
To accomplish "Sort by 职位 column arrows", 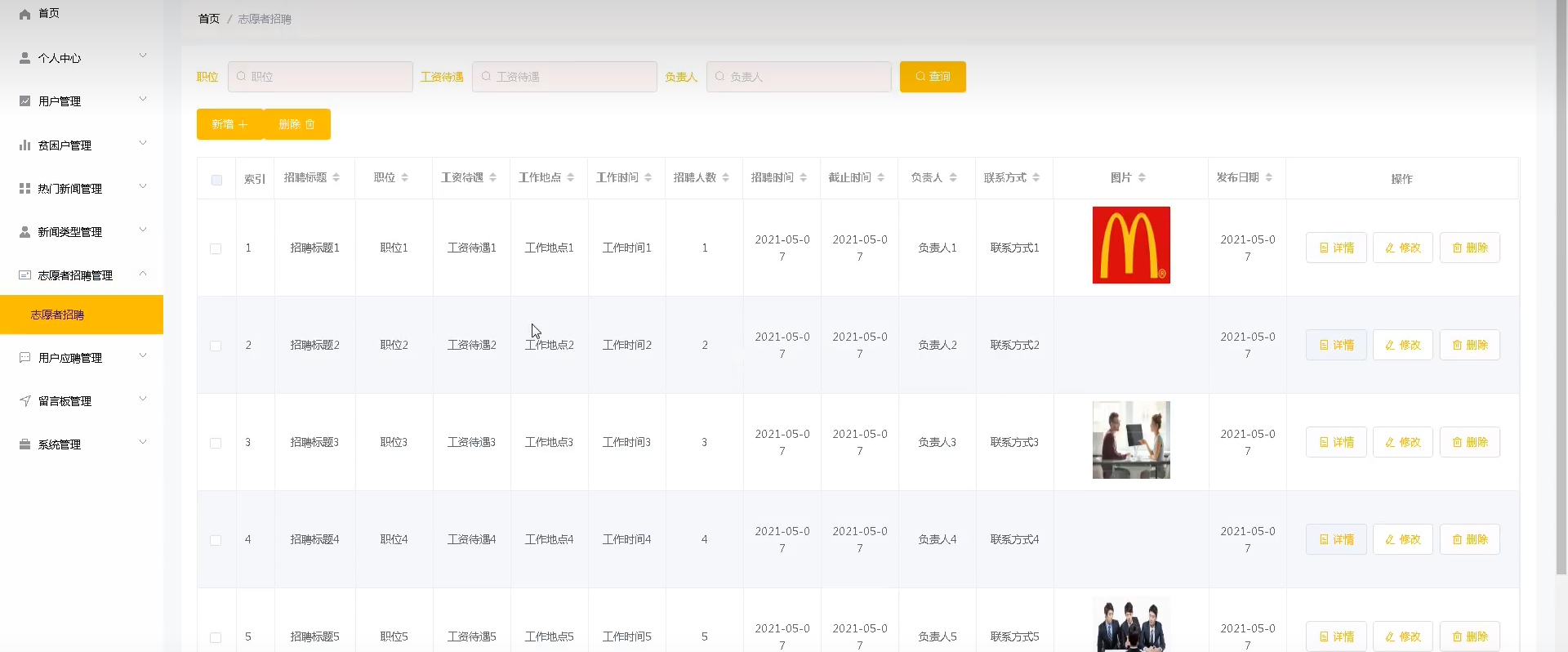I will pyautogui.click(x=405, y=177).
